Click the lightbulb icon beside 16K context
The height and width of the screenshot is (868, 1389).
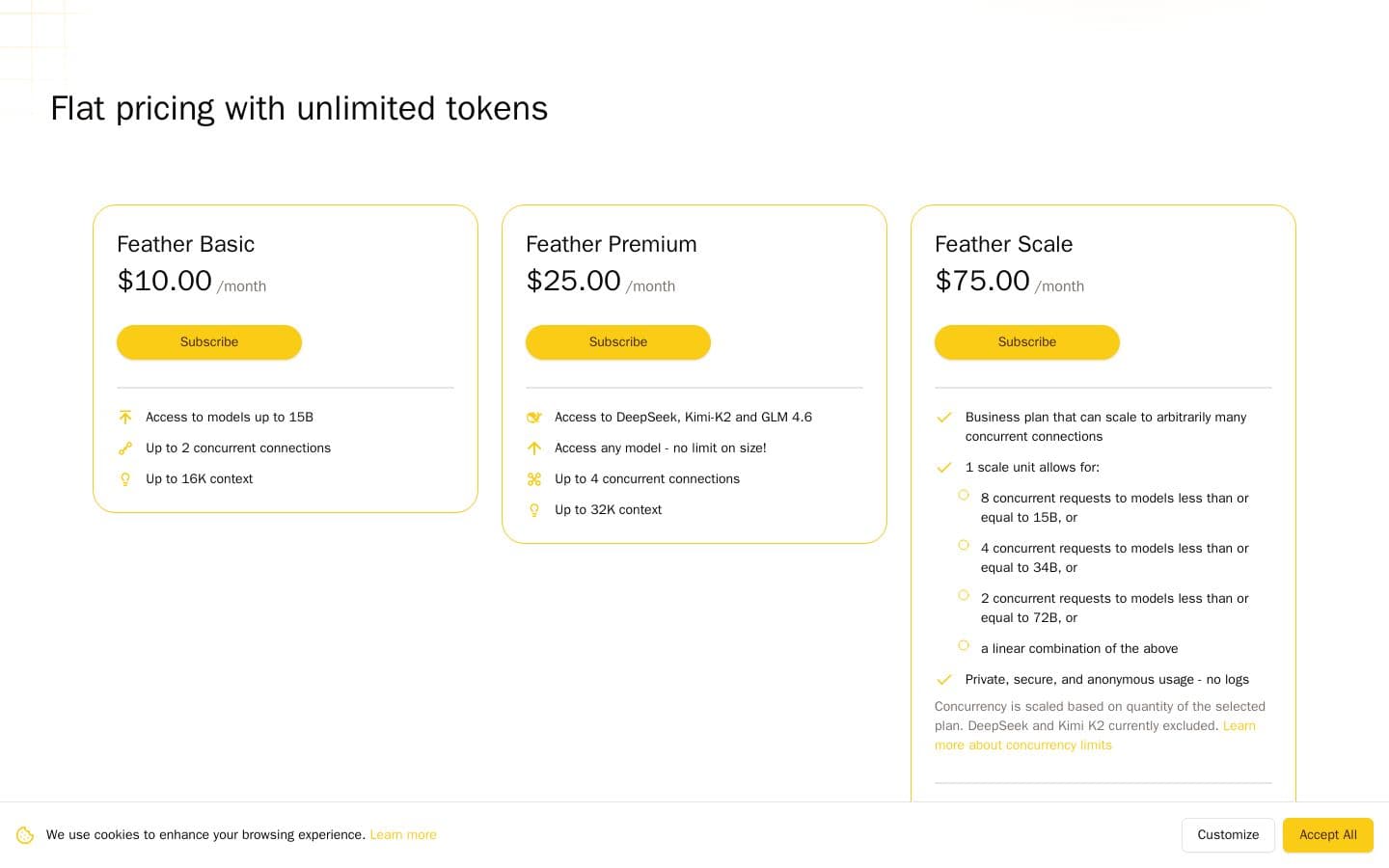(125, 479)
